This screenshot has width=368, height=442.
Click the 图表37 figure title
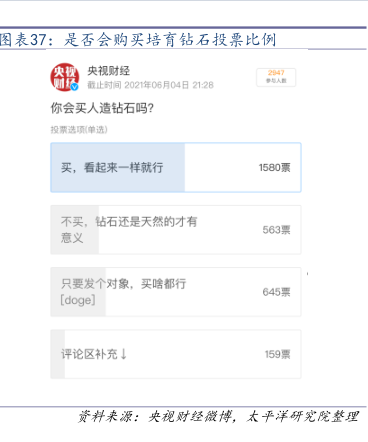pyautogui.click(x=138, y=40)
